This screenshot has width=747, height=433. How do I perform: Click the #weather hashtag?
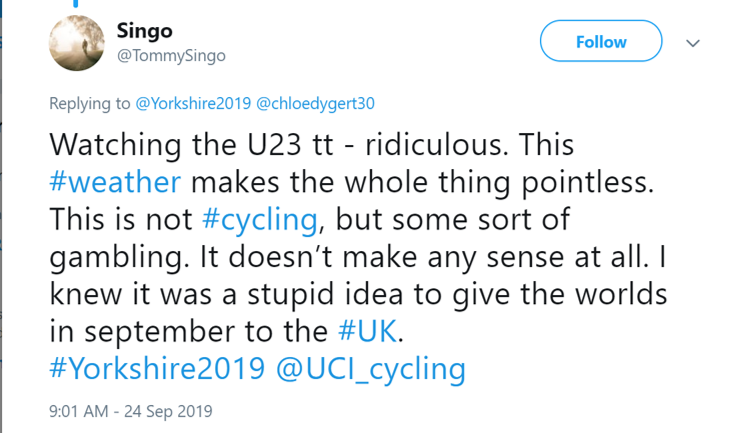pyautogui.click(x=115, y=183)
